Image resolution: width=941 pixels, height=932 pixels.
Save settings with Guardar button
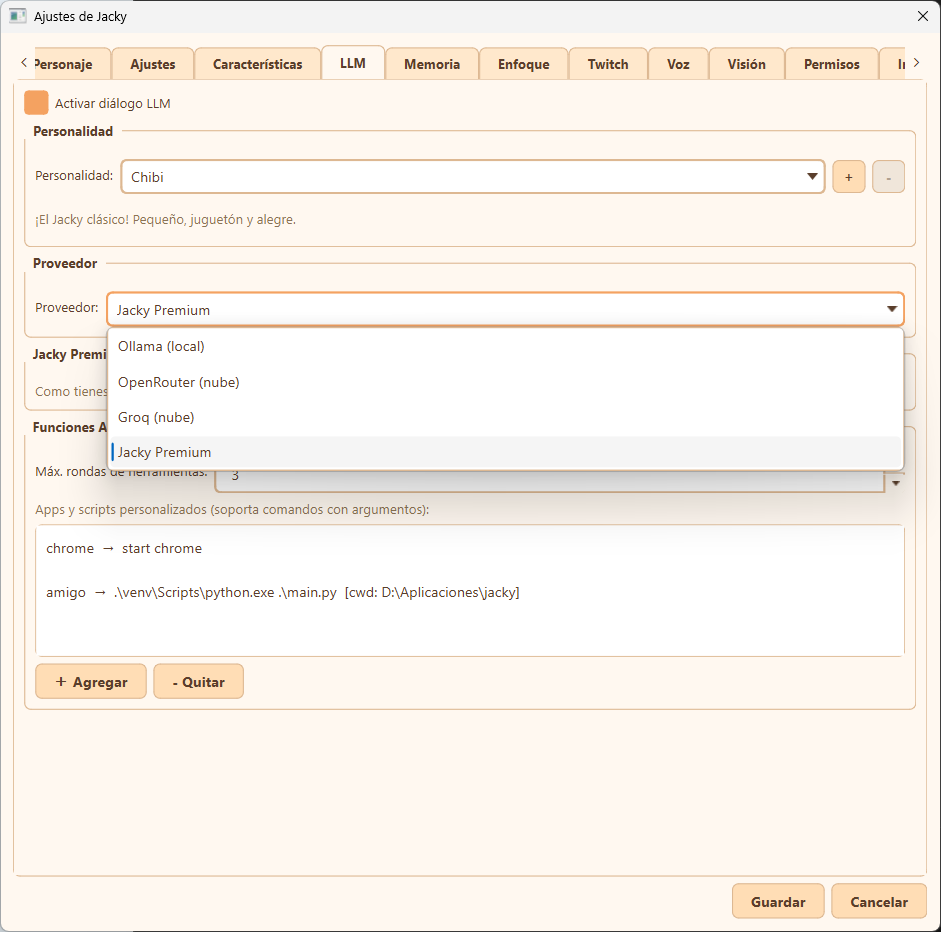click(778, 901)
